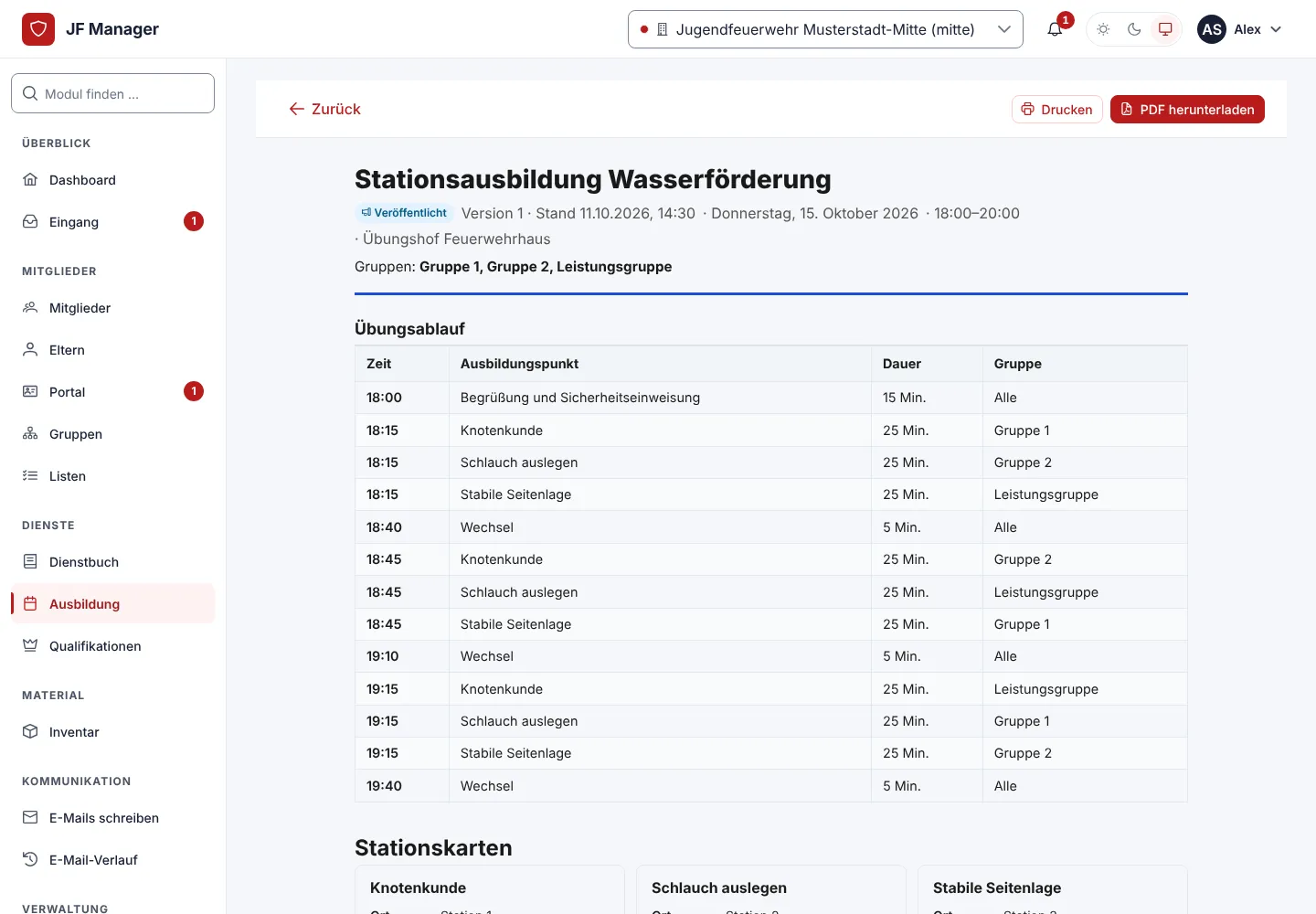Image resolution: width=1316 pixels, height=914 pixels.
Task: Select system theme monitor icon
Action: (1165, 29)
